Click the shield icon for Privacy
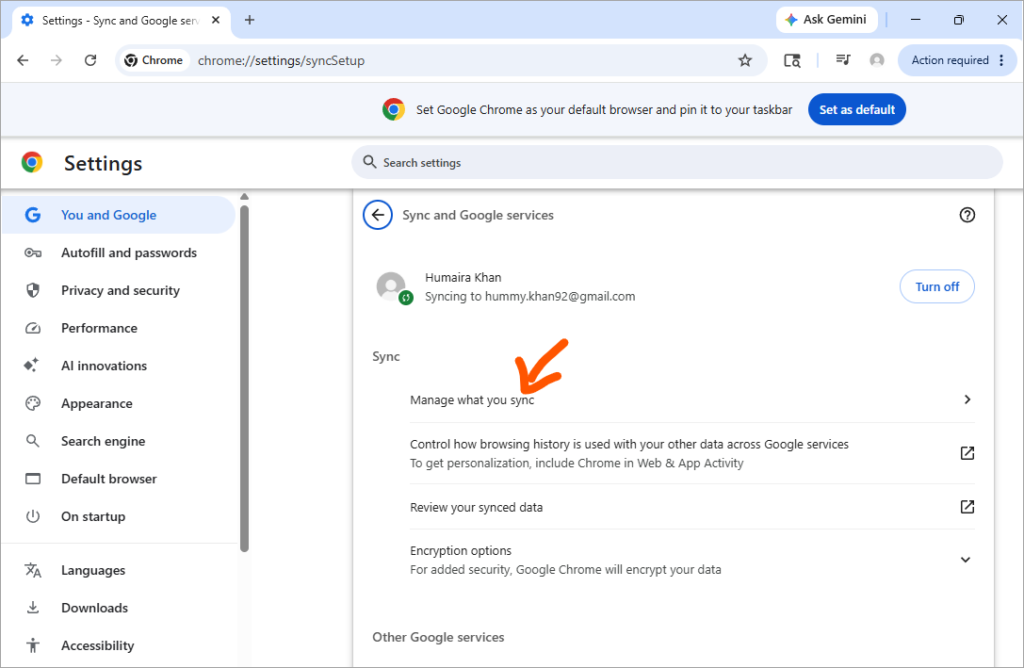The width and height of the screenshot is (1024, 668). pyautogui.click(x=33, y=290)
